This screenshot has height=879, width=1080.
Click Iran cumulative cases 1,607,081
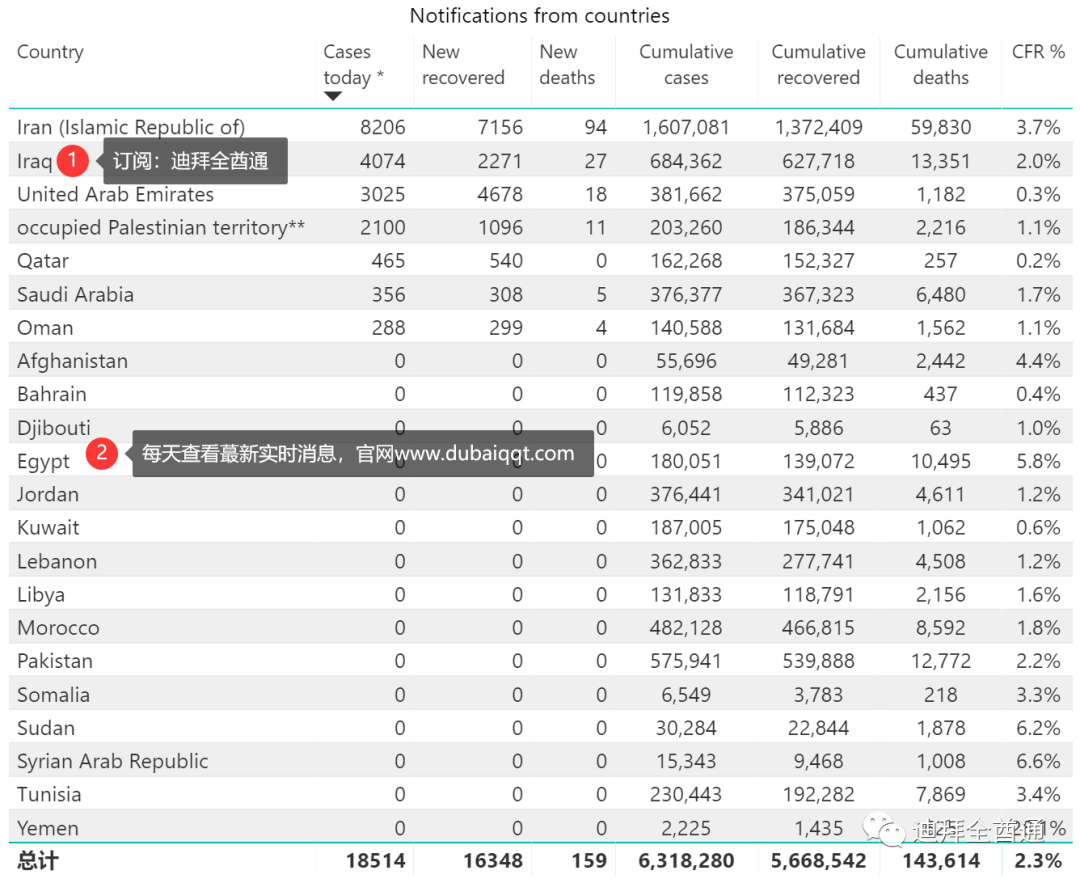click(686, 127)
